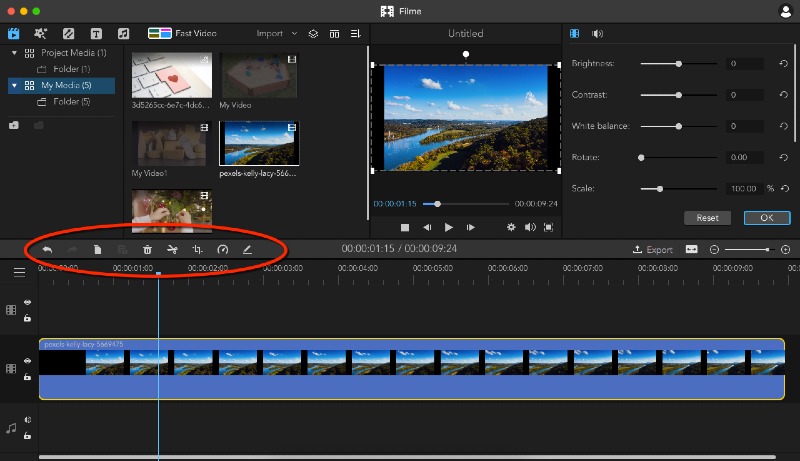Open the Speed adjustment icon

(x=222, y=249)
